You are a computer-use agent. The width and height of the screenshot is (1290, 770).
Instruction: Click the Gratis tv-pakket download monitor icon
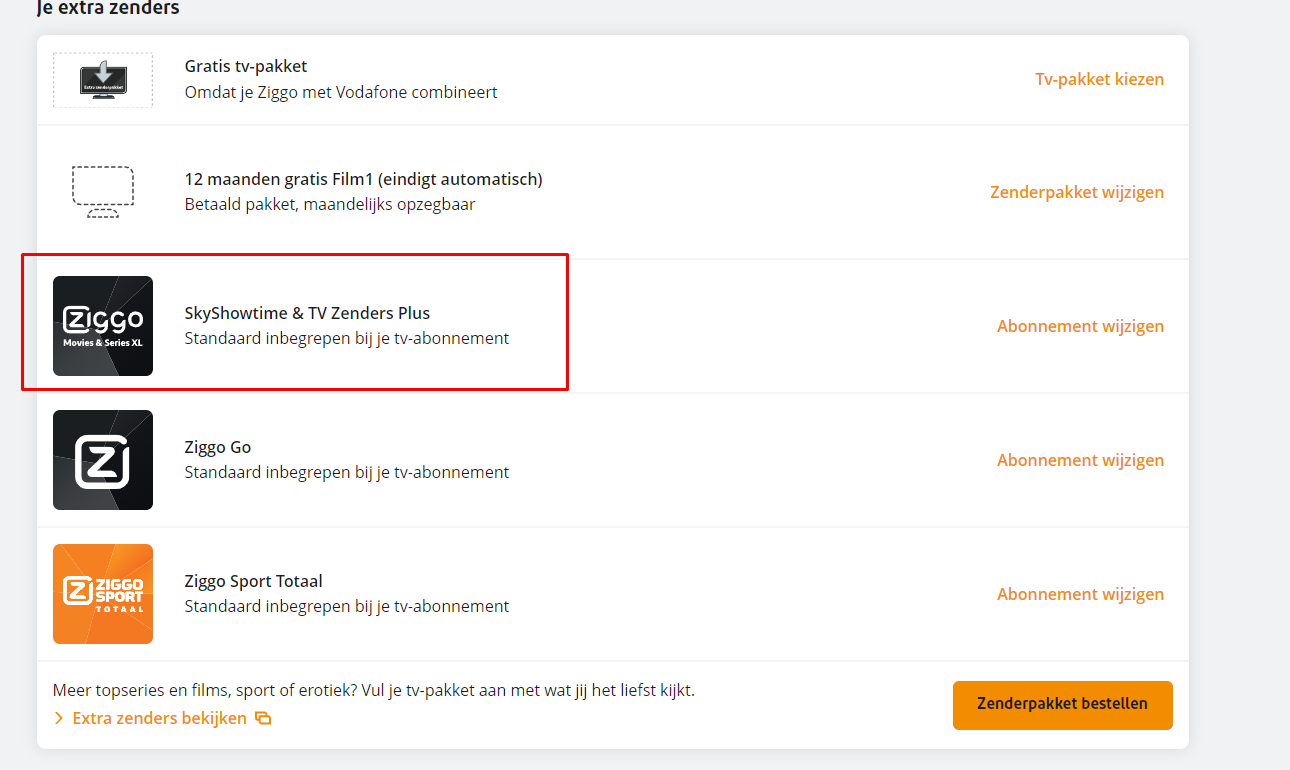103,80
